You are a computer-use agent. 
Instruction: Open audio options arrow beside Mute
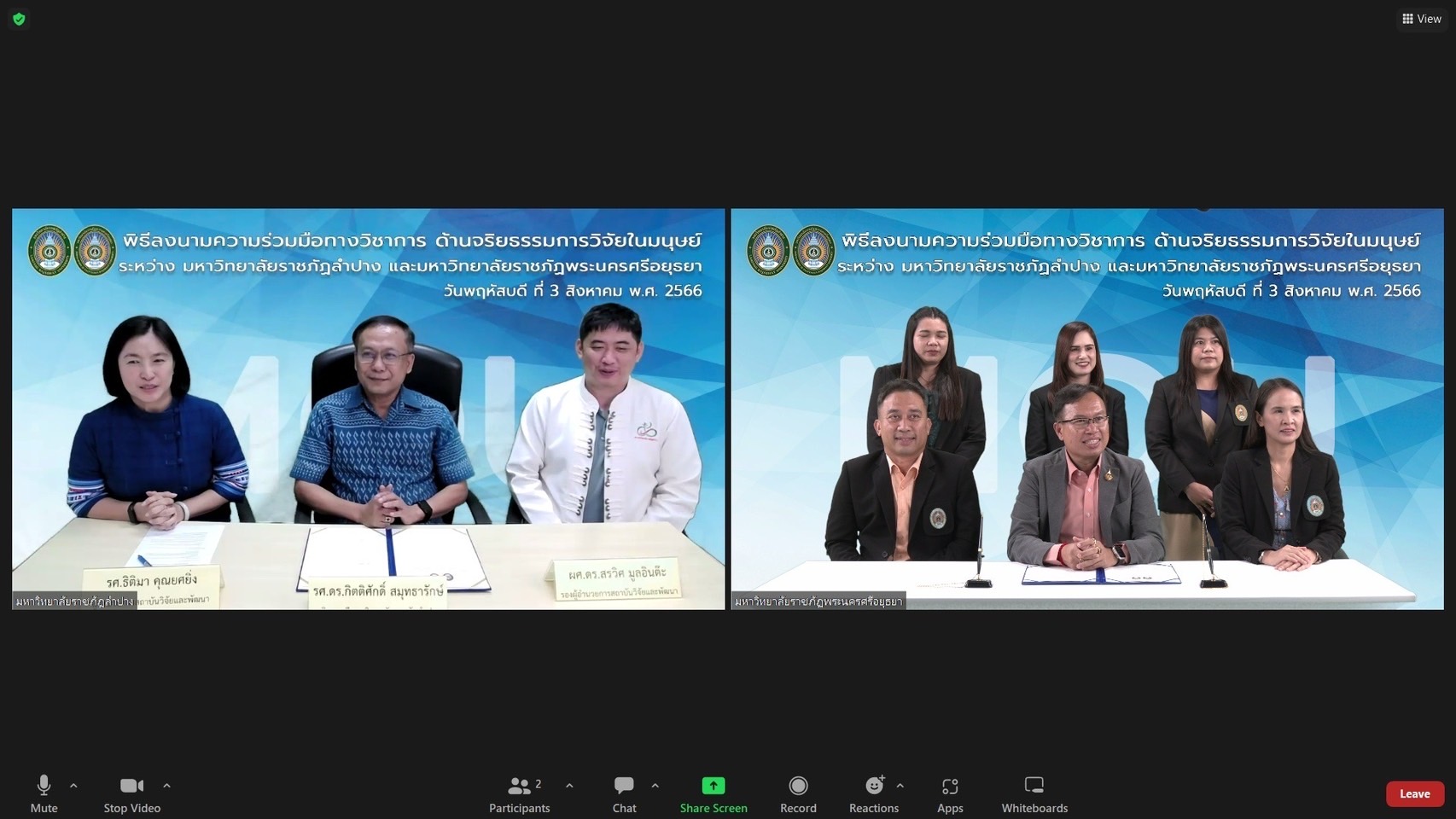click(73, 786)
